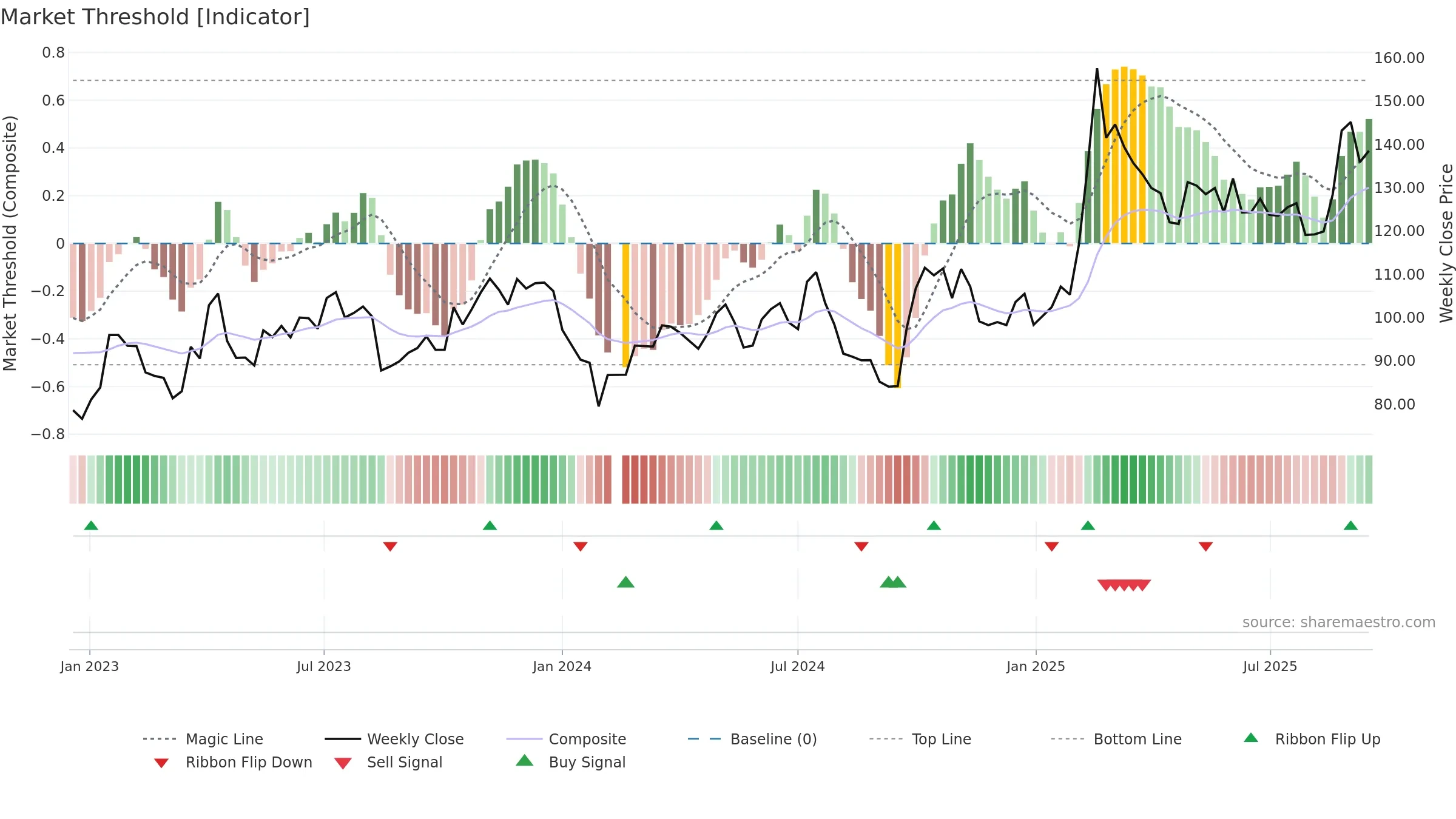The width and height of the screenshot is (1456, 819).
Task: Click the Jan 2023 x-axis label
Action: pos(90,666)
